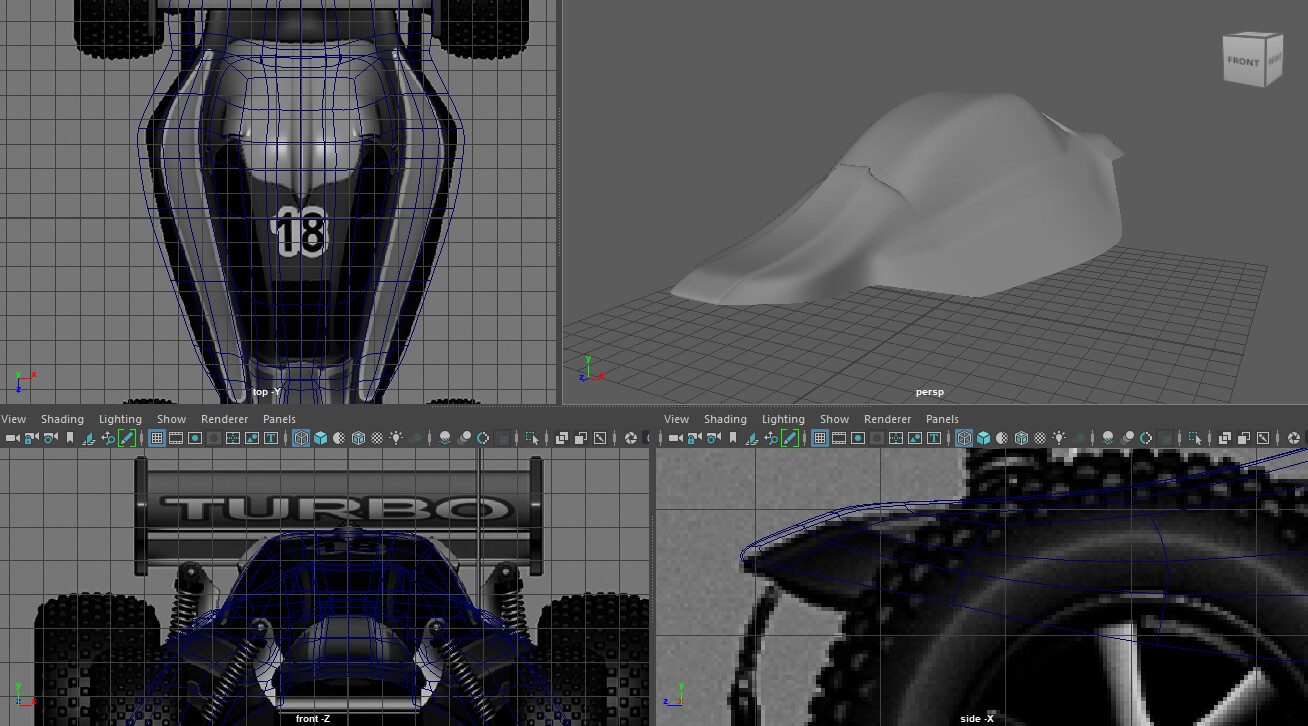Open the Lighting menu in the side viewport
Viewport: 1308px width, 726px height.
click(x=783, y=418)
